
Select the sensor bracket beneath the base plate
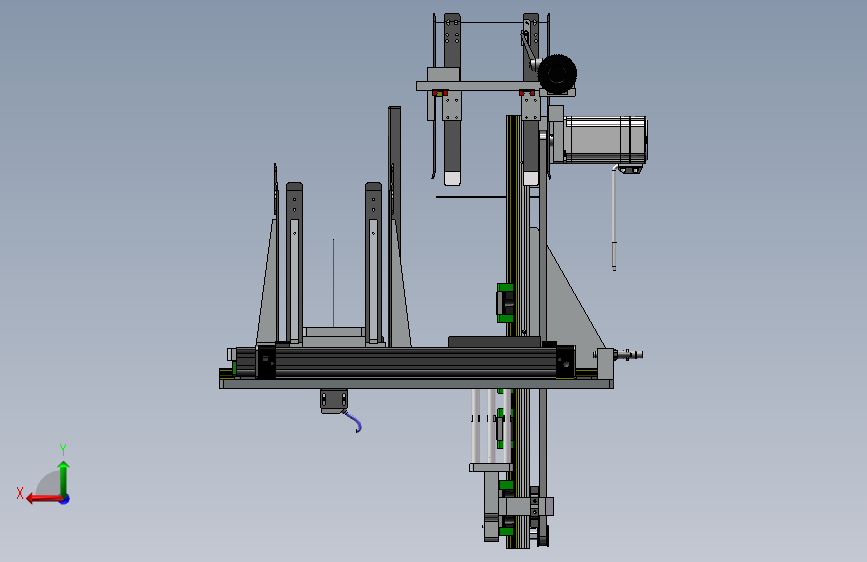pos(334,401)
